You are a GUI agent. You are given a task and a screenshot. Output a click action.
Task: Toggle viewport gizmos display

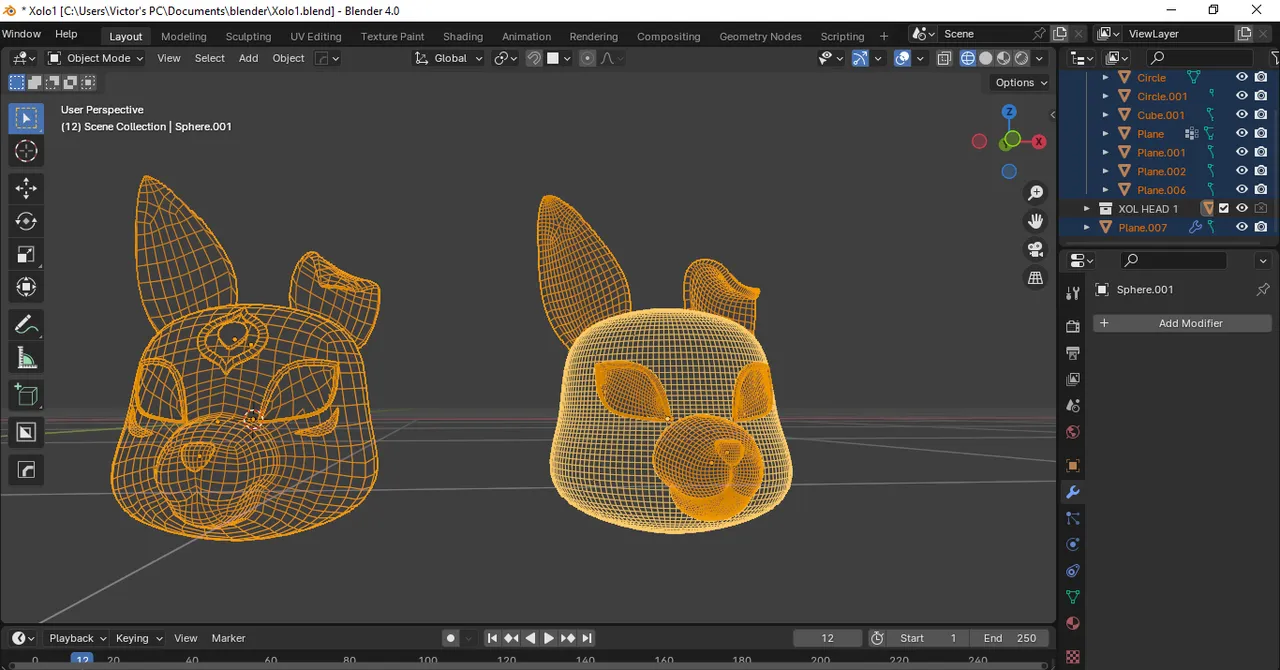(860, 58)
